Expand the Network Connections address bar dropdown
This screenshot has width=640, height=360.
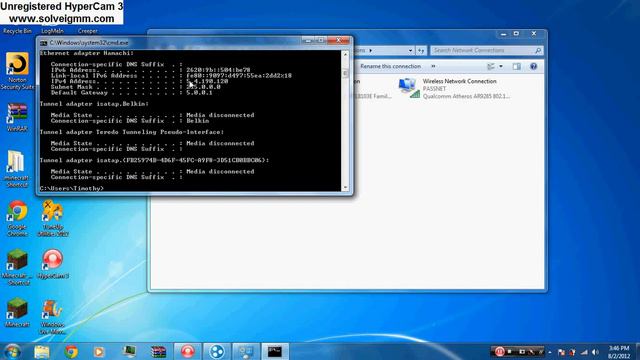pyautogui.click(x=410, y=50)
